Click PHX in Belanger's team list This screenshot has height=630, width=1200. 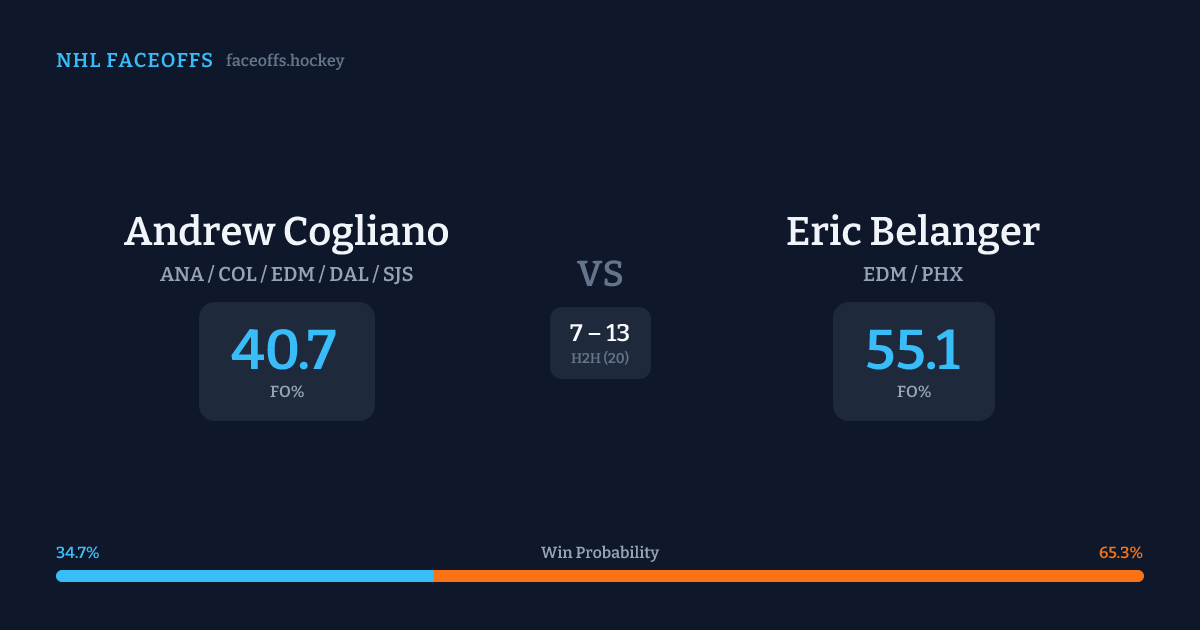[943, 274]
